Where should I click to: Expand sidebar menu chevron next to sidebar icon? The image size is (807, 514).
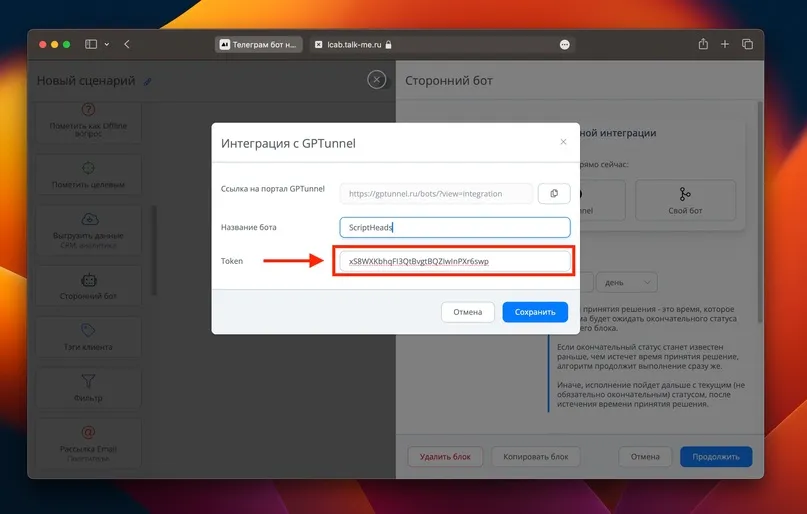tap(107, 45)
